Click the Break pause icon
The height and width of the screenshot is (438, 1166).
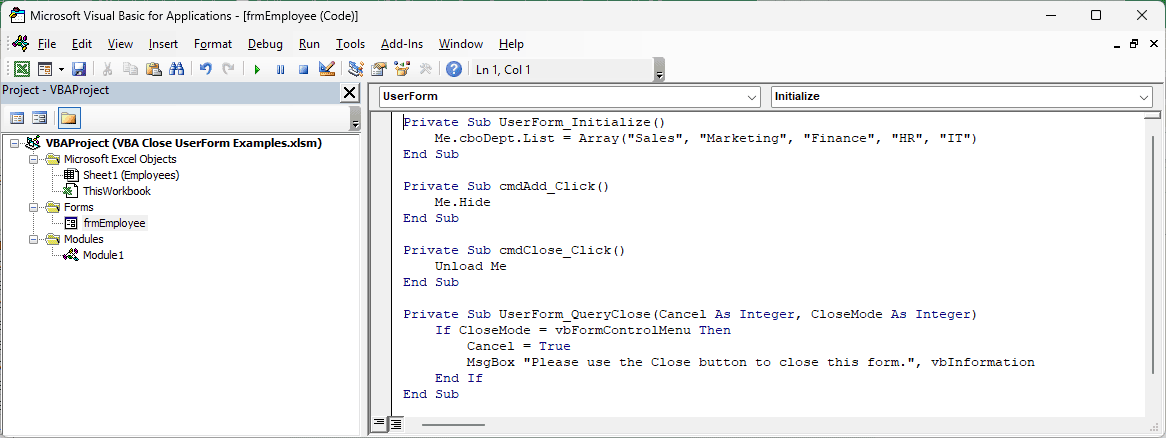click(280, 70)
